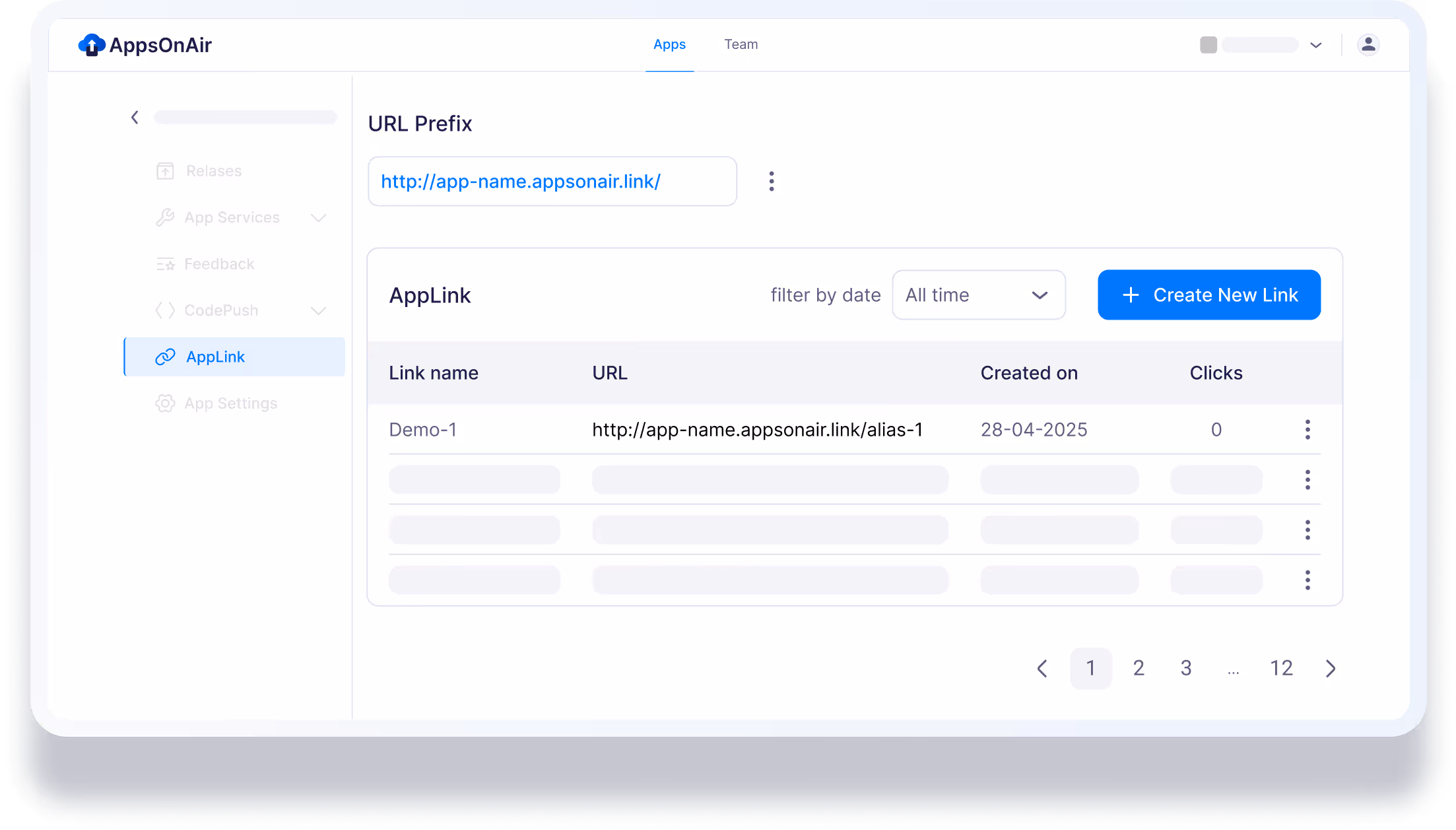Go to page 3
The height and width of the screenshot is (830, 1456).
1186,668
